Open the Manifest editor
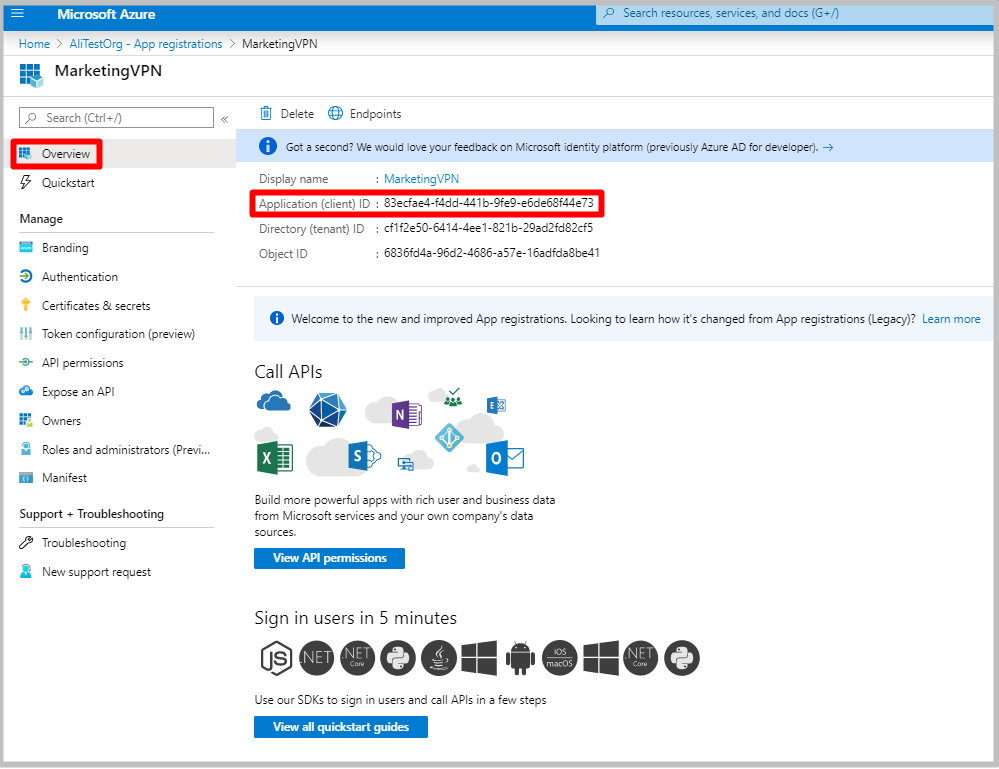999x769 pixels. pyautogui.click(x=64, y=478)
